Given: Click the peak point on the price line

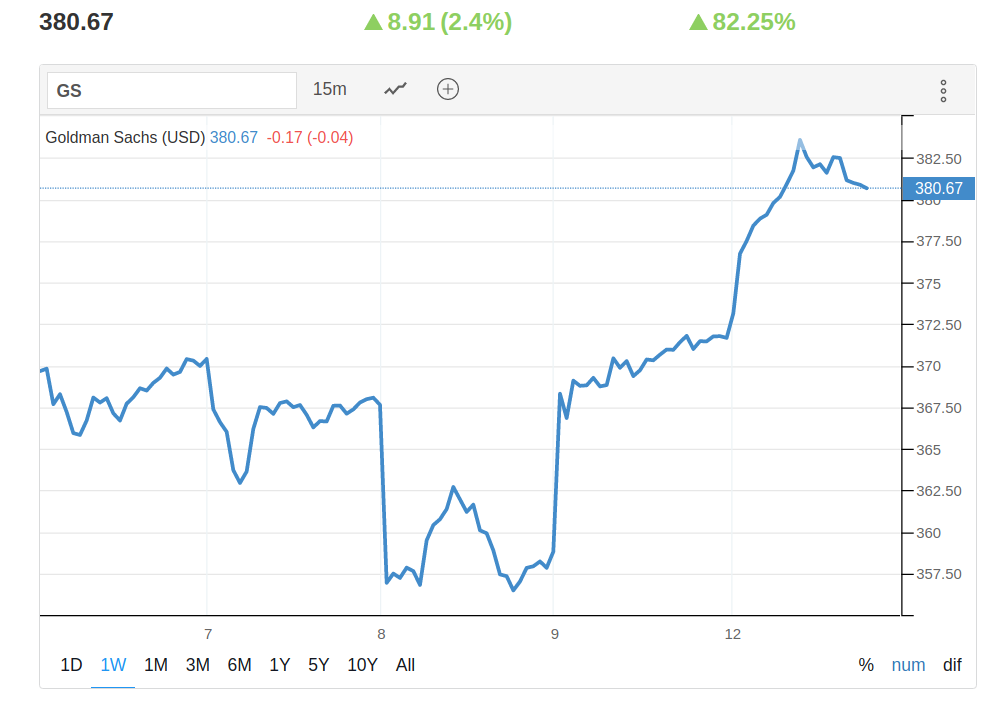Looking at the screenshot, I should (800, 141).
